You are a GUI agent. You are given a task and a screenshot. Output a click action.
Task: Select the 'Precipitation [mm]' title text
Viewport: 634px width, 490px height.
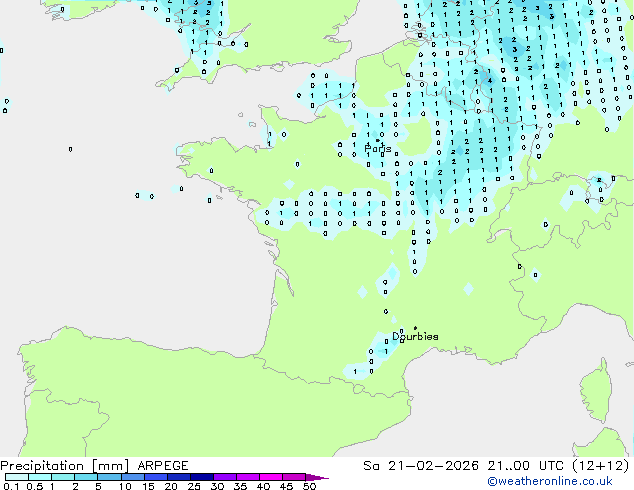coord(65,466)
